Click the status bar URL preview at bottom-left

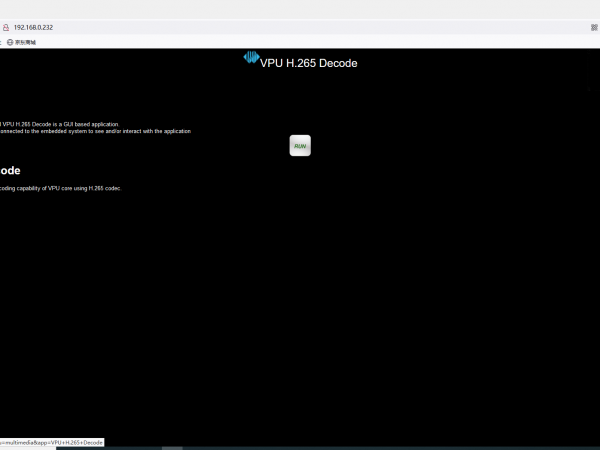pos(52,442)
